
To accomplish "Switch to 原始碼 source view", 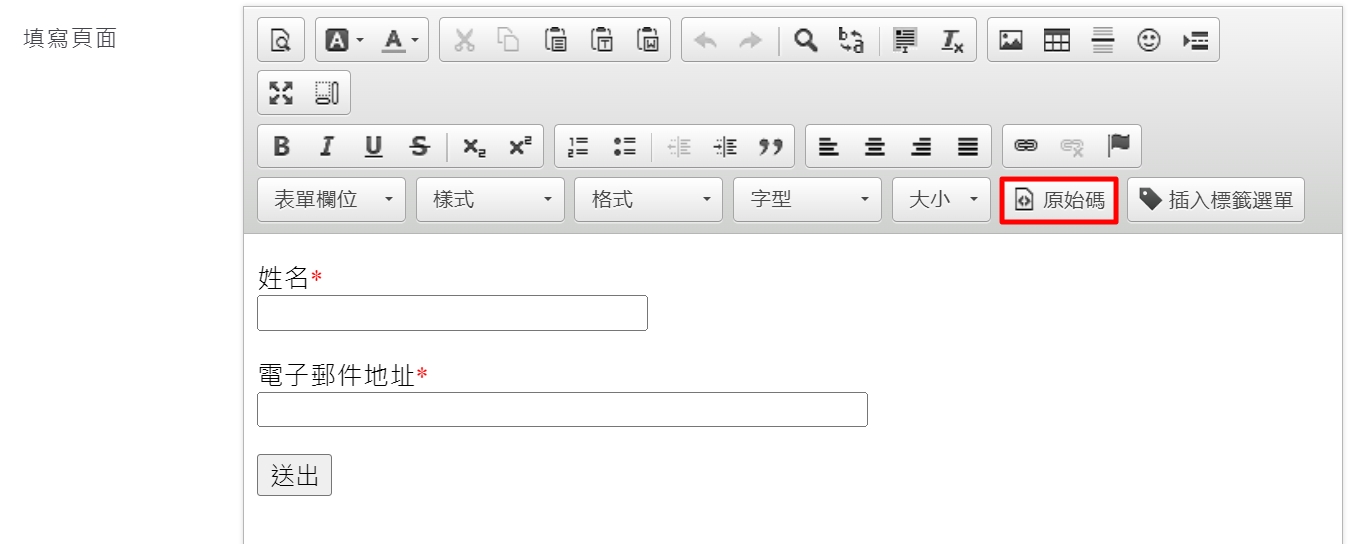I will [x=1059, y=200].
